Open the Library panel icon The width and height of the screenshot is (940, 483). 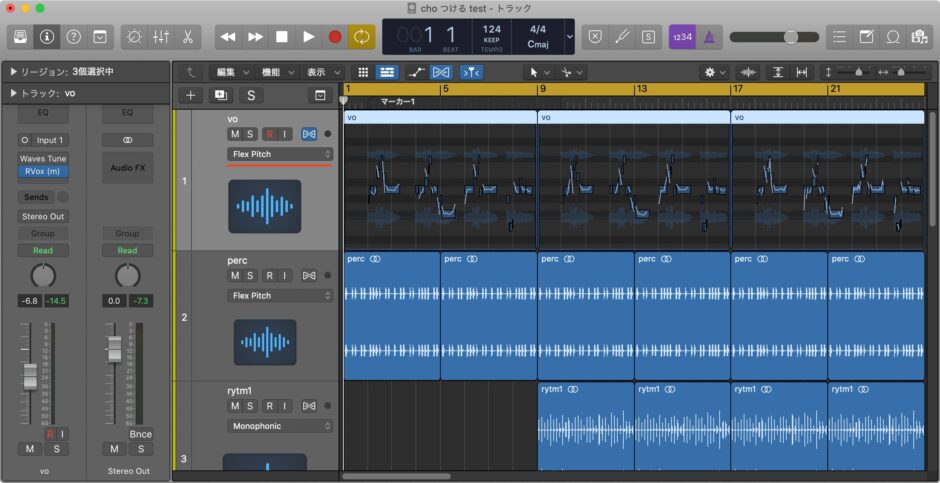[20, 37]
